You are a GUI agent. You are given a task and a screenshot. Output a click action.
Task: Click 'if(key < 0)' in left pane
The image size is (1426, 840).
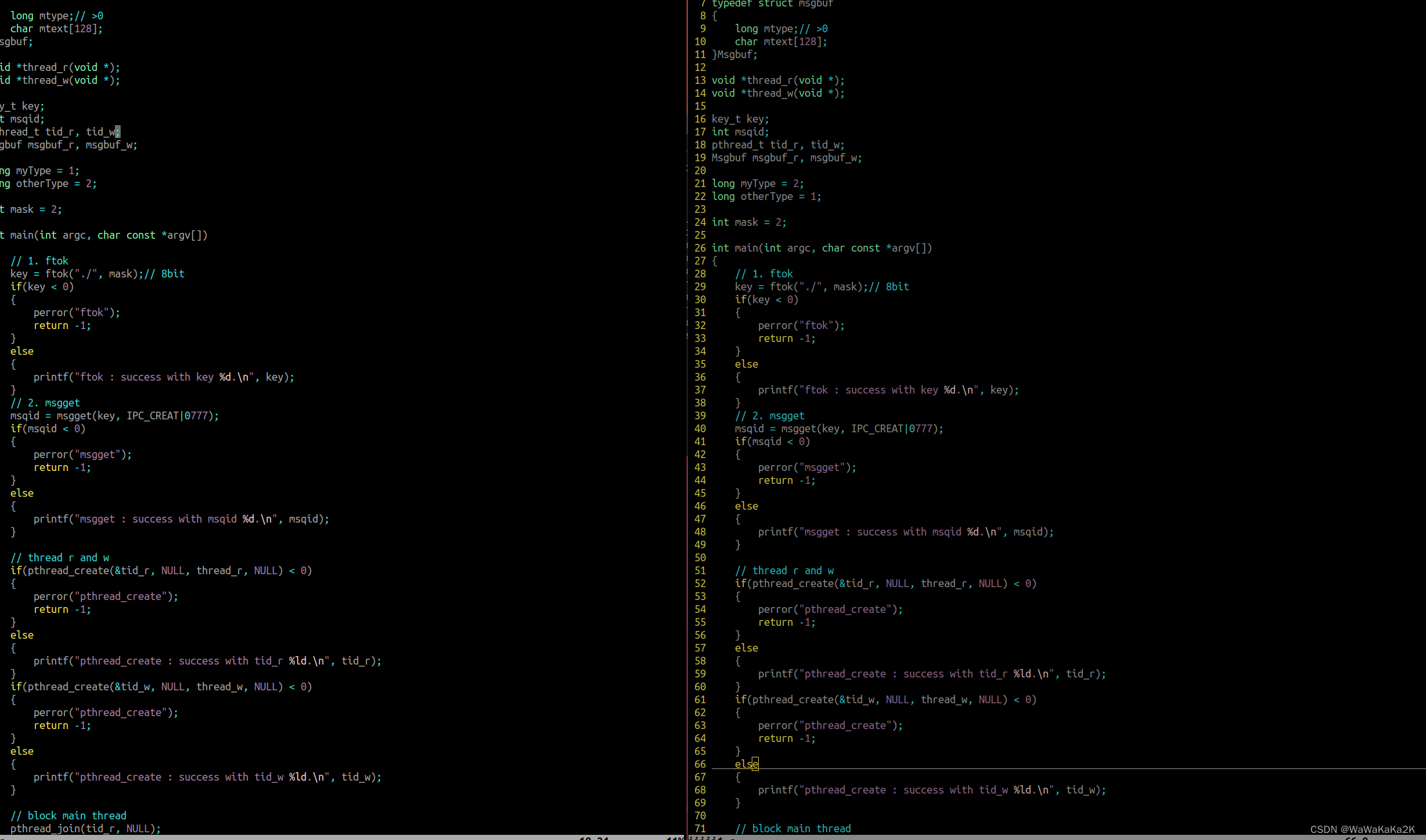[42, 287]
